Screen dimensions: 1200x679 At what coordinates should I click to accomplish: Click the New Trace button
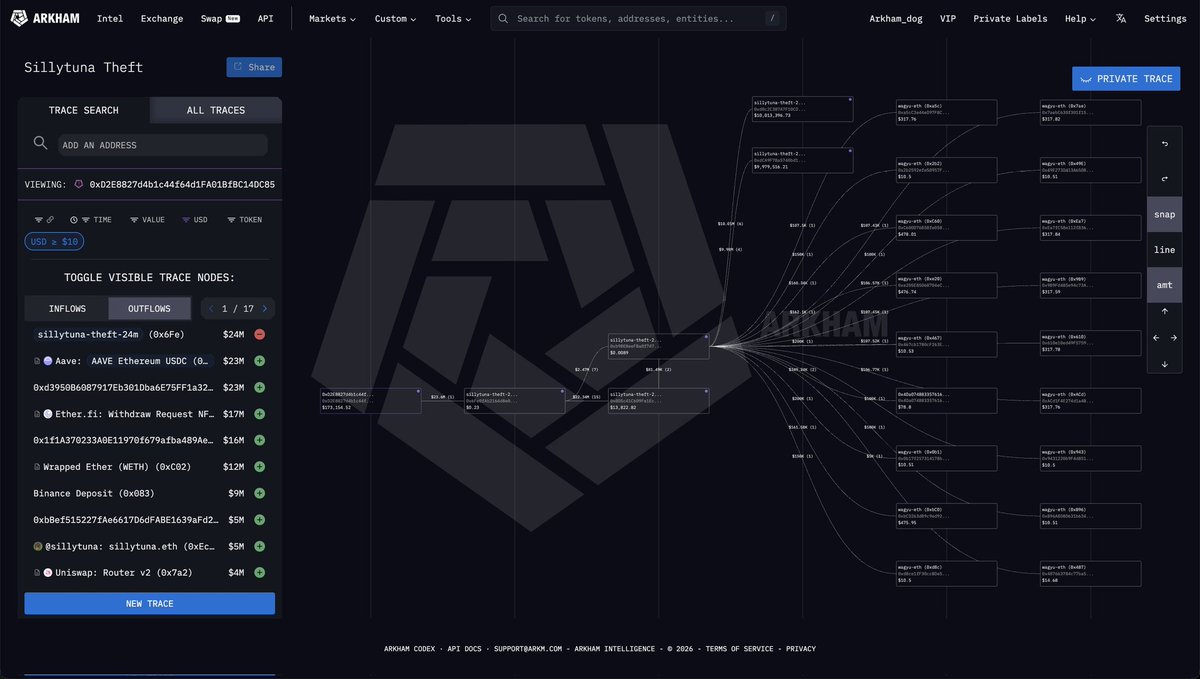(150, 603)
